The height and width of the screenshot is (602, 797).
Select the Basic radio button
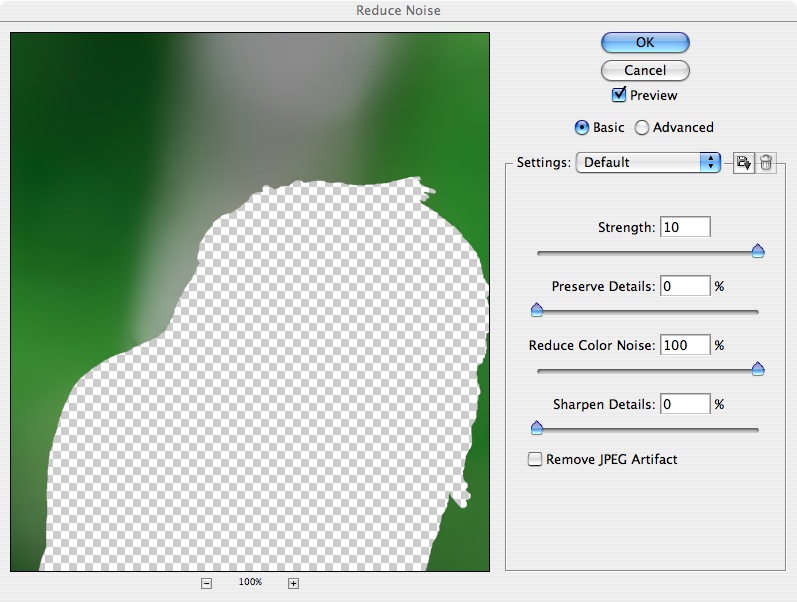pyautogui.click(x=581, y=127)
